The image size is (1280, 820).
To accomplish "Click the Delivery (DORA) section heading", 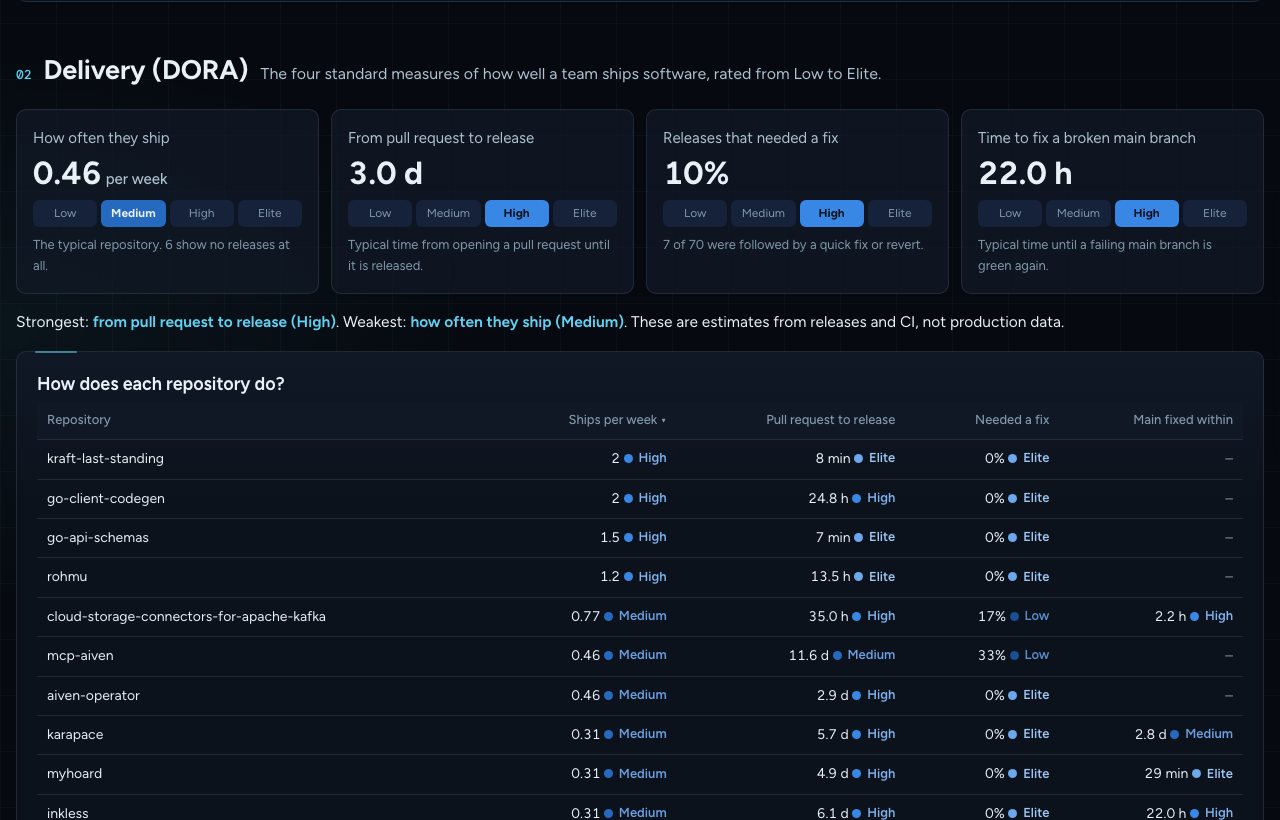I will [146, 71].
